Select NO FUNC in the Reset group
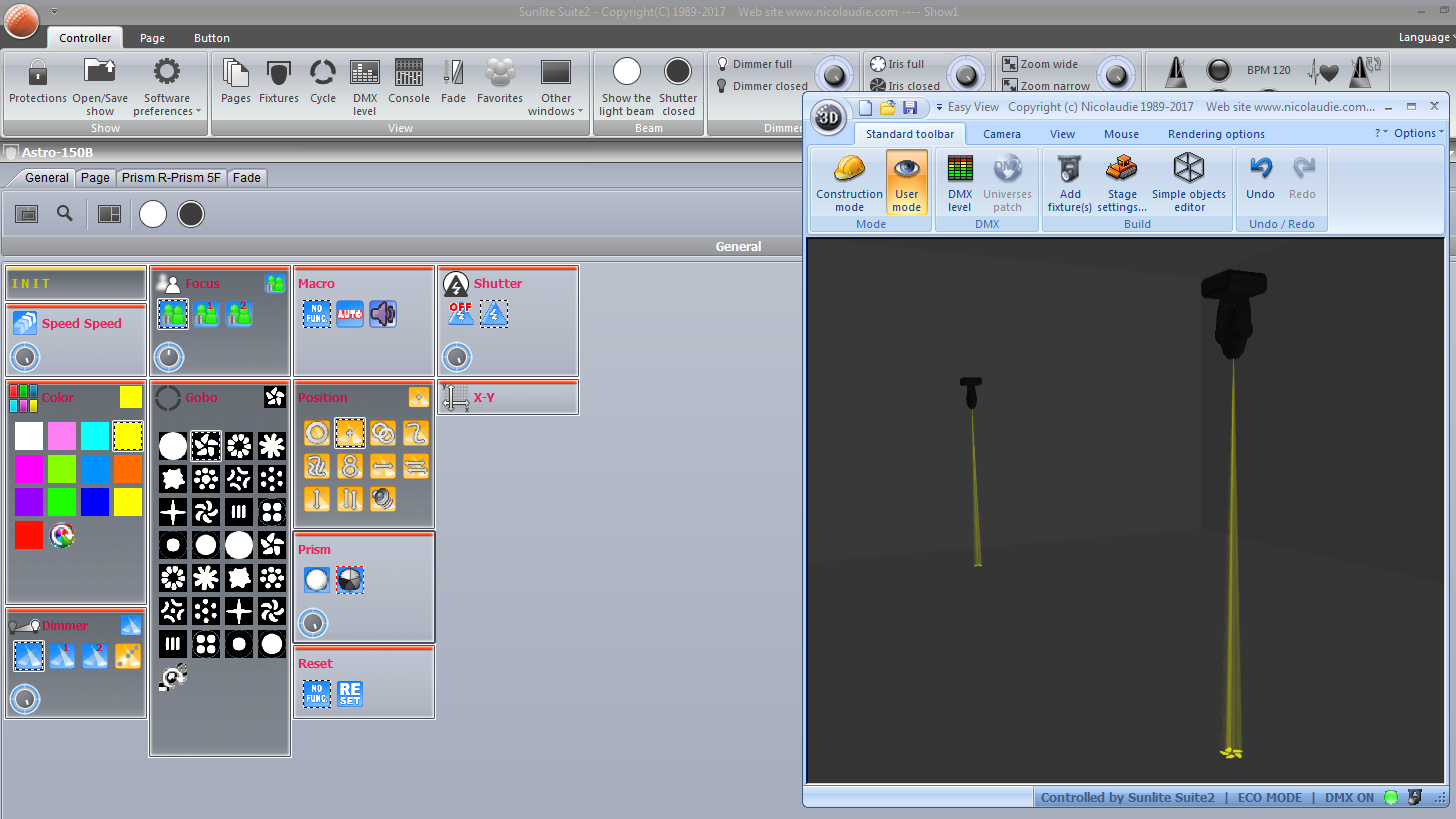The height and width of the screenshot is (819, 1456). 317,694
